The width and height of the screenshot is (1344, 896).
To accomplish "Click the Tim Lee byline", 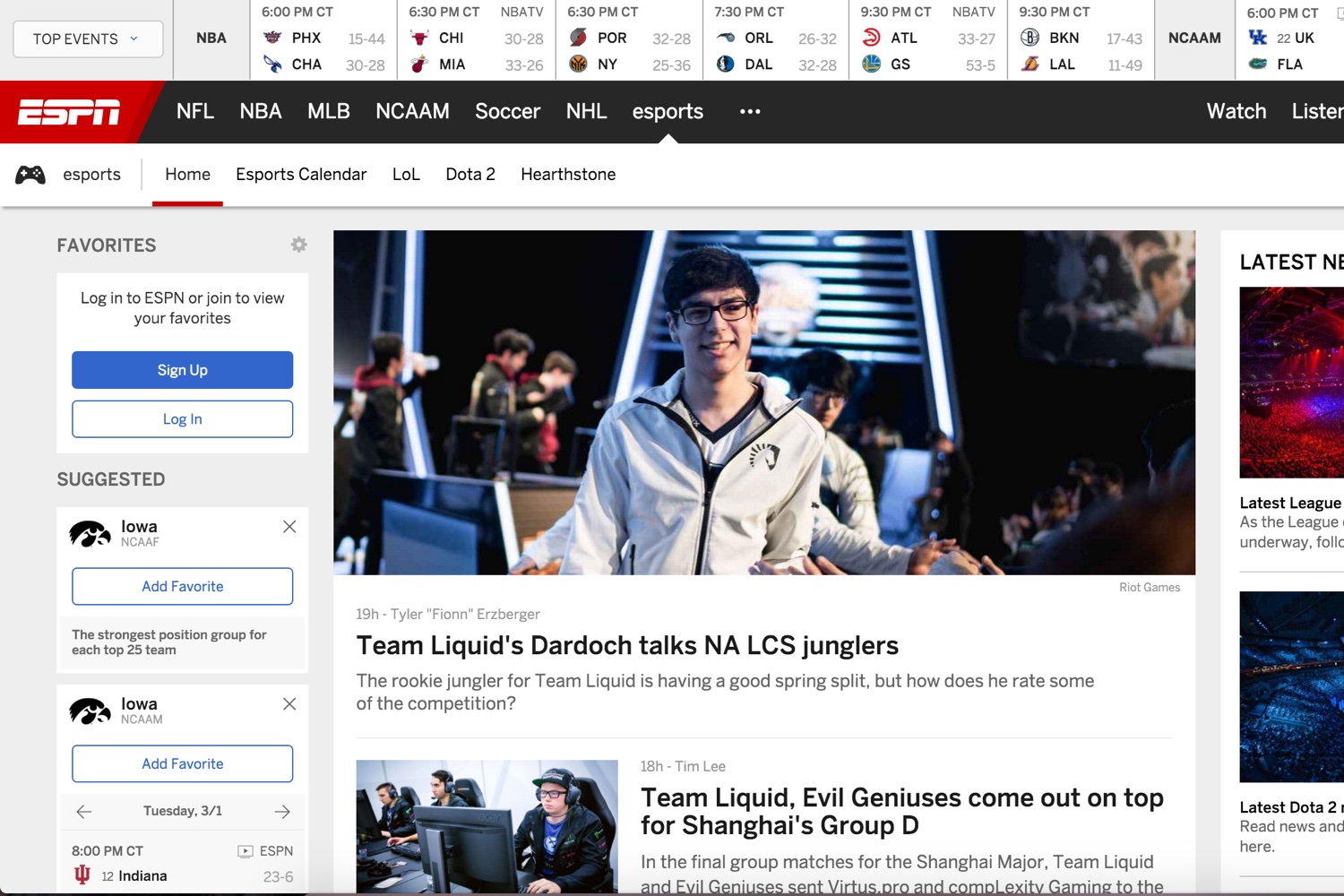I will [x=700, y=766].
